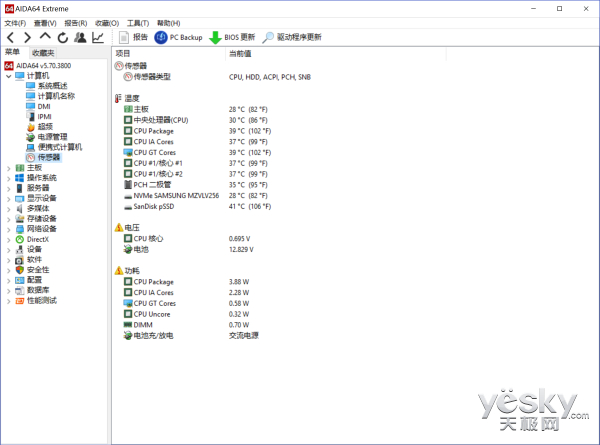The width and height of the screenshot is (600, 445).
Task: Switch to the 菜单 tab
Action: (13, 52)
